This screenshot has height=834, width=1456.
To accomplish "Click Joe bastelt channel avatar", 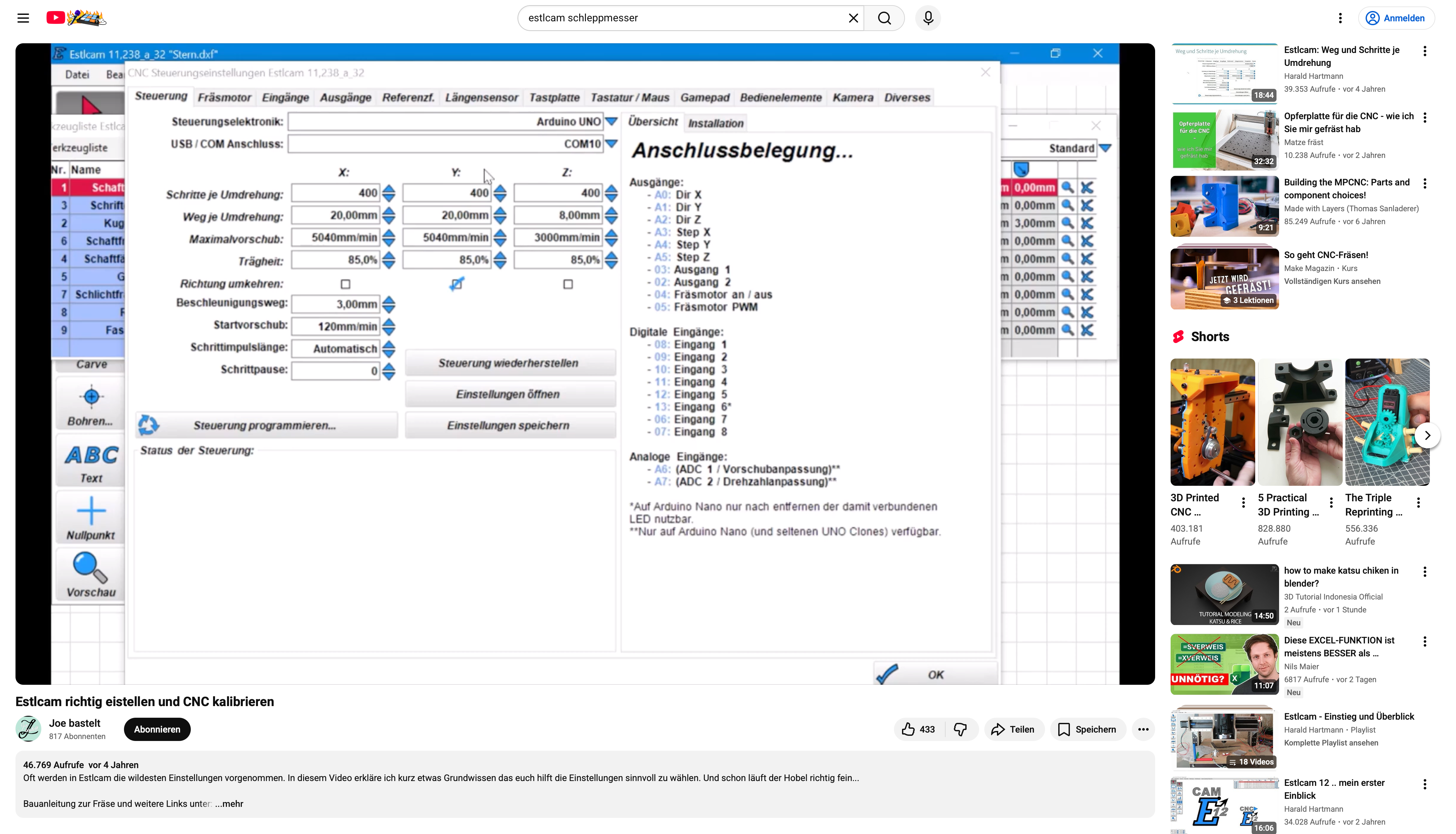I will (28, 729).
